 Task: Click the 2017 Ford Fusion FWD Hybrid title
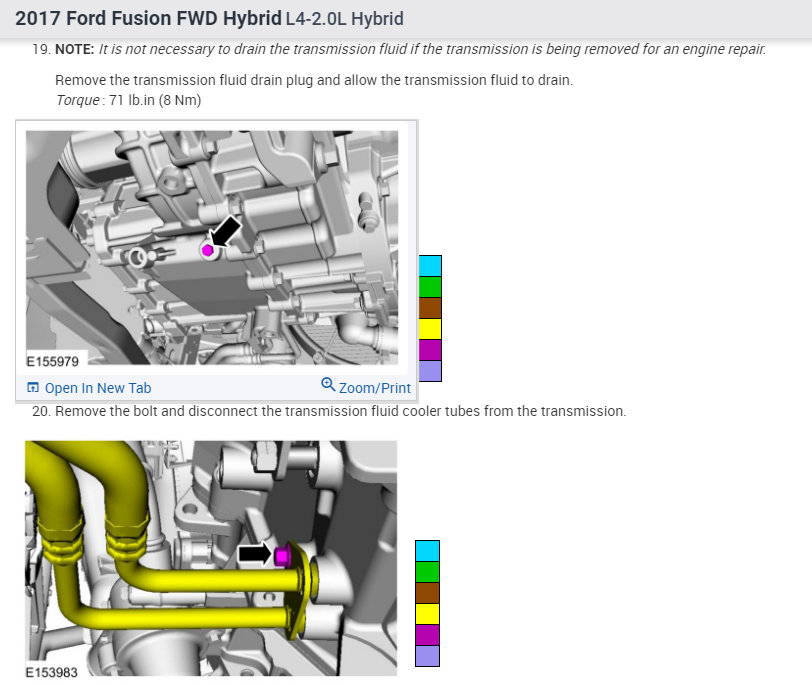(x=148, y=19)
